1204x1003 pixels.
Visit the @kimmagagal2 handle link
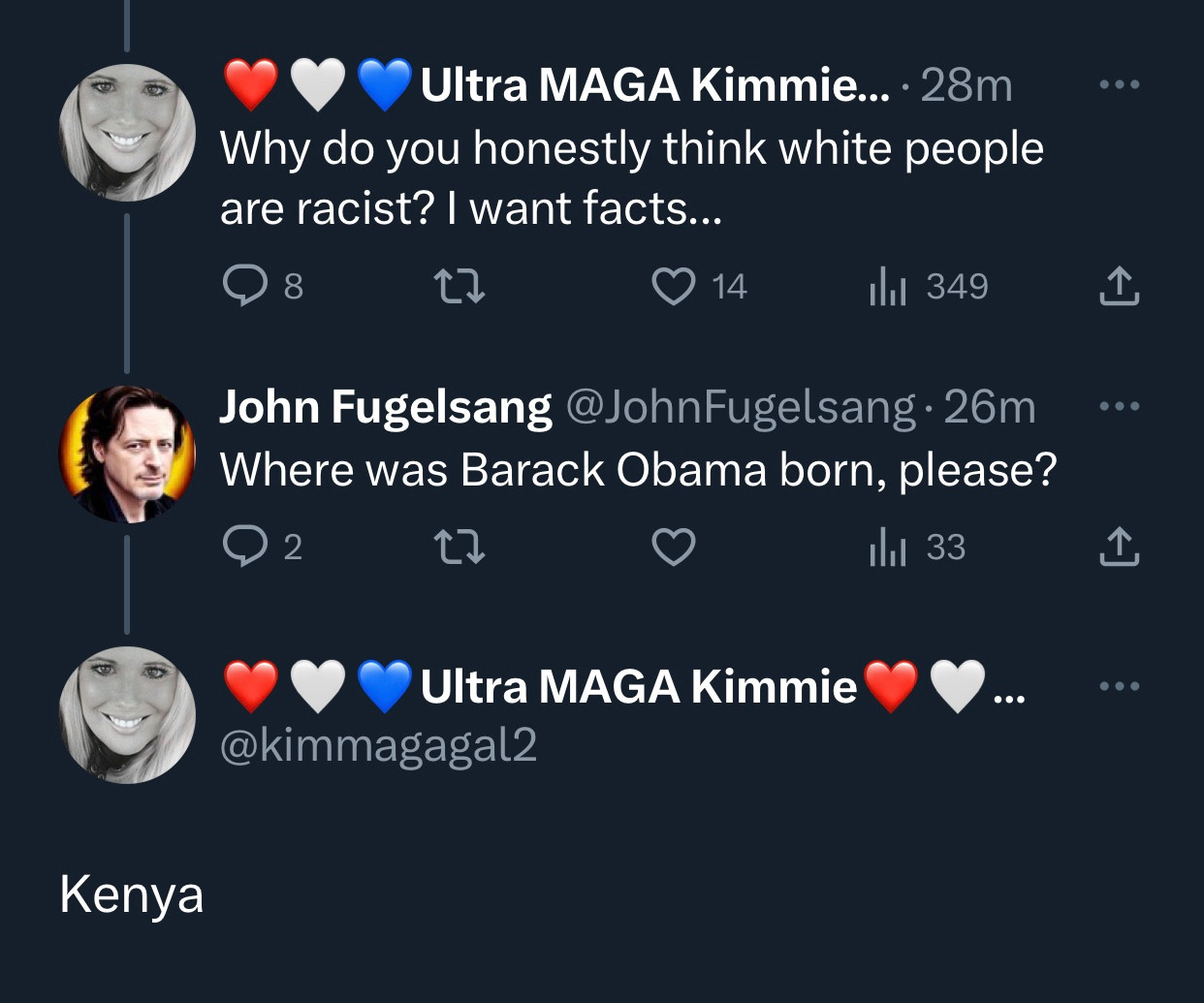coord(379,745)
